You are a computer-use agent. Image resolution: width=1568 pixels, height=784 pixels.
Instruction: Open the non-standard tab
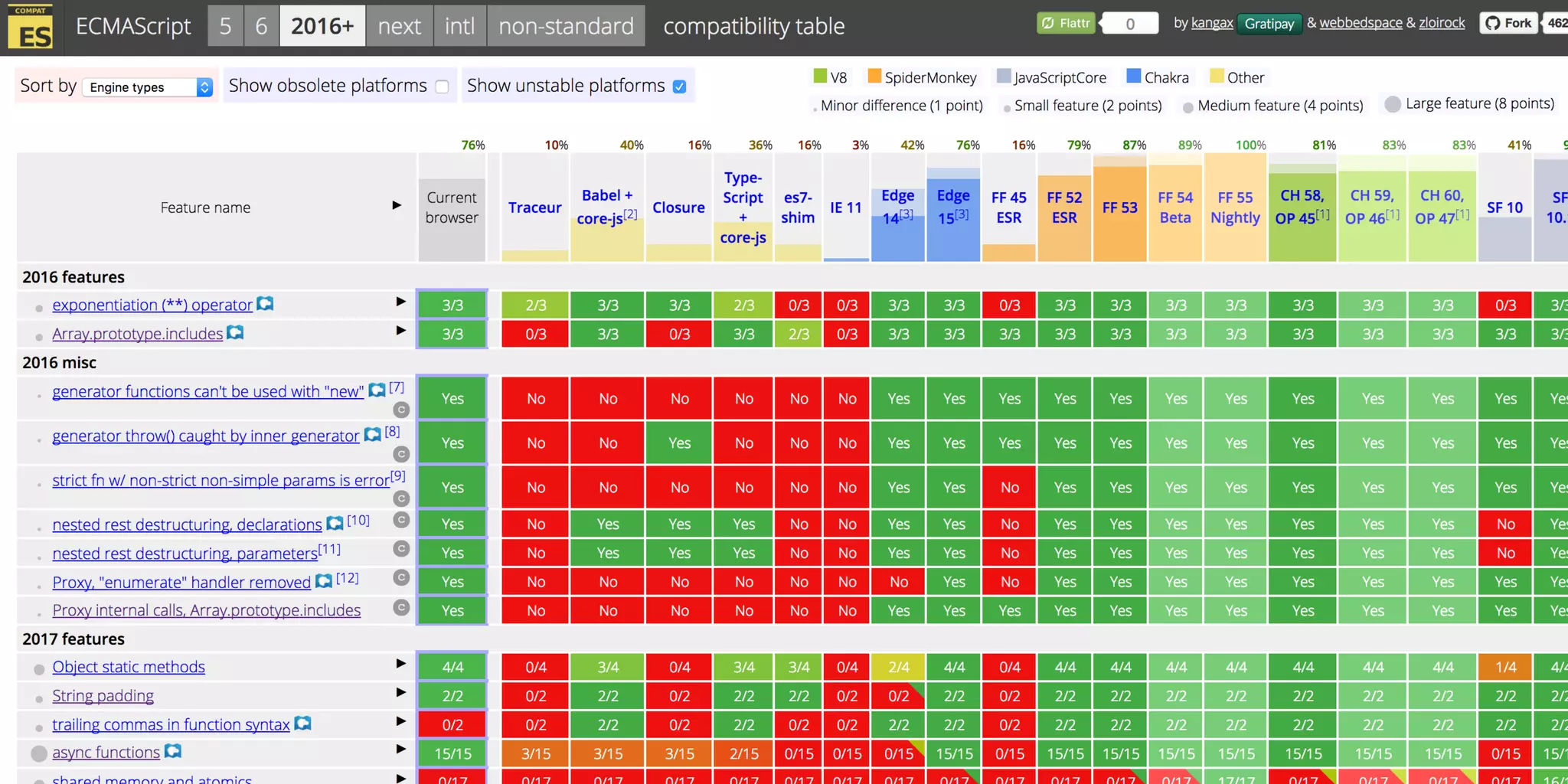(x=566, y=26)
